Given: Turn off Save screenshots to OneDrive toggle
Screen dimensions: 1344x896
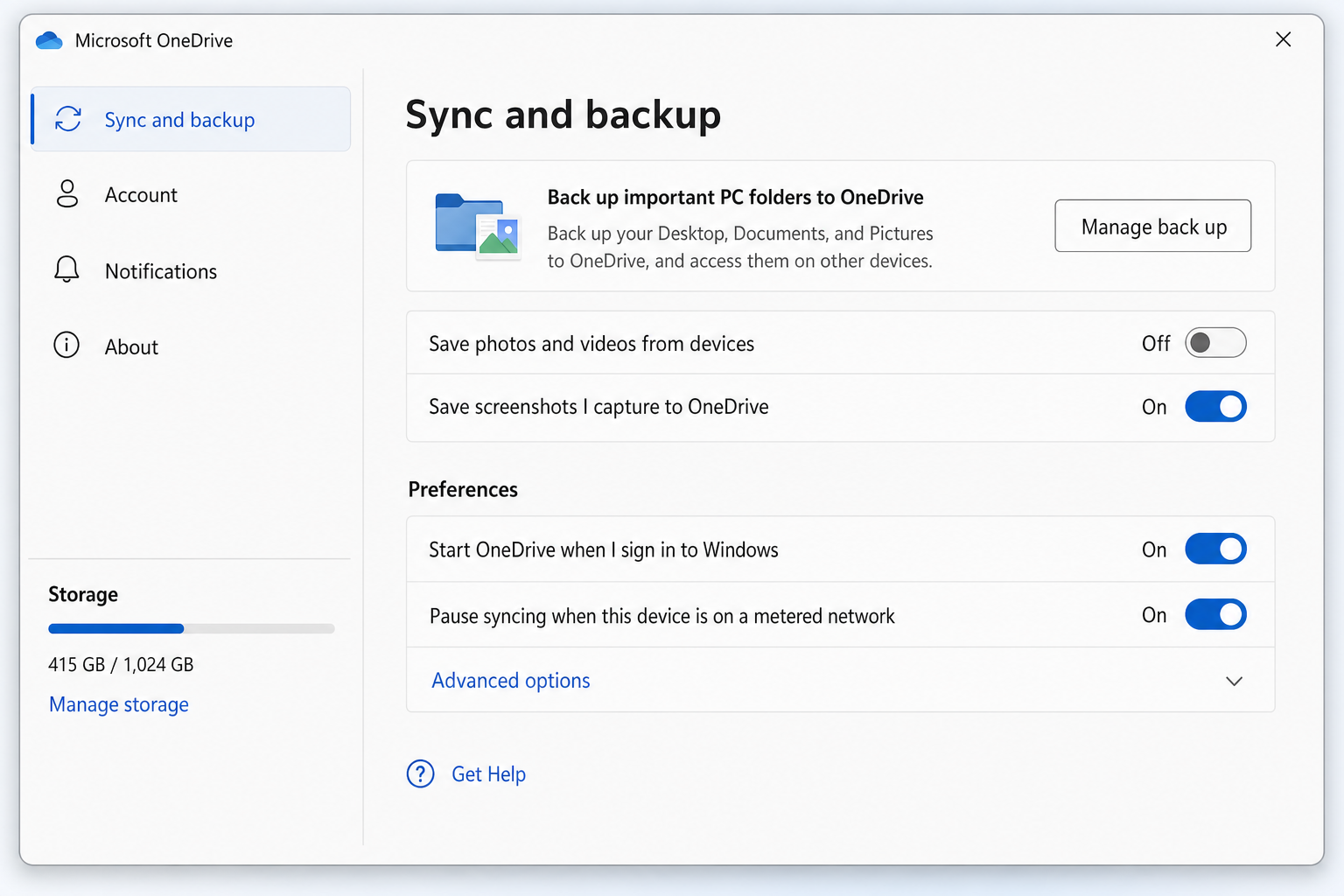Looking at the screenshot, I should pyautogui.click(x=1215, y=407).
